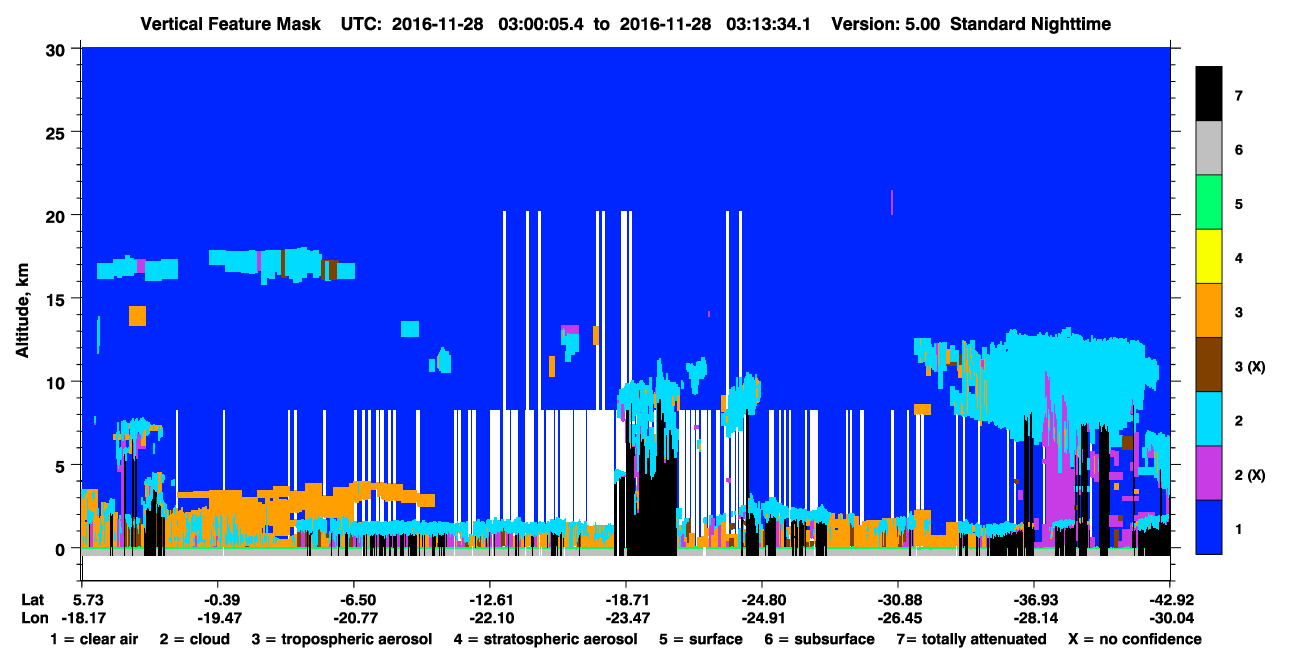The width and height of the screenshot is (1300, 667).
Task: Click the '2 = cloud' legend text
Action: pos(194,639)
